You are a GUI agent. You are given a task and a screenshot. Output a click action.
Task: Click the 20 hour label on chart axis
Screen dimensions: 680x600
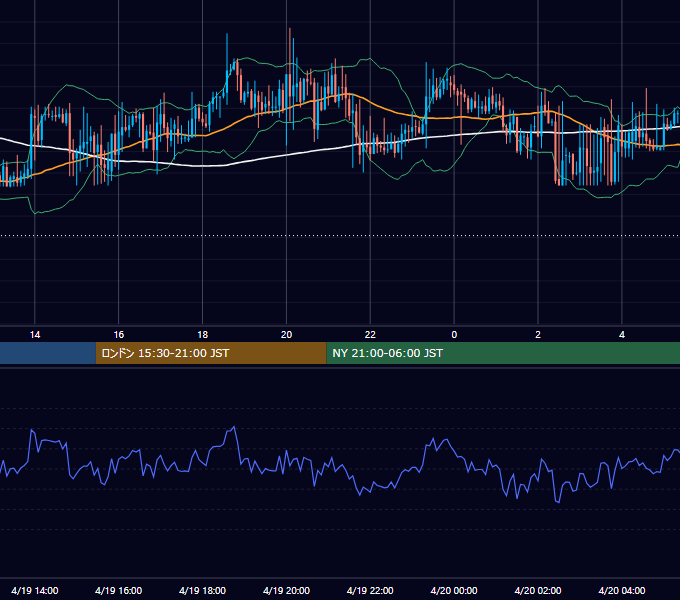[286, 335]
